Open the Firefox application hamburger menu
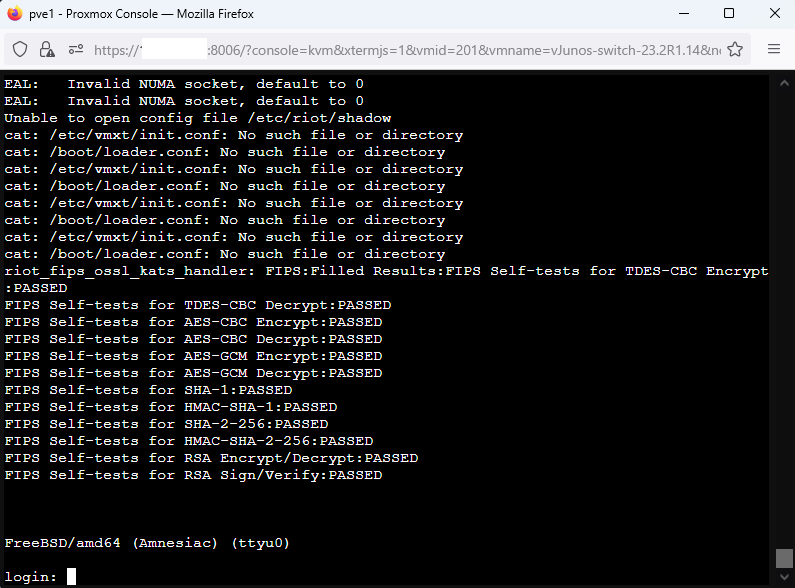Image resolution: width=795 pixels, height=588 pixels. point(774,49)
